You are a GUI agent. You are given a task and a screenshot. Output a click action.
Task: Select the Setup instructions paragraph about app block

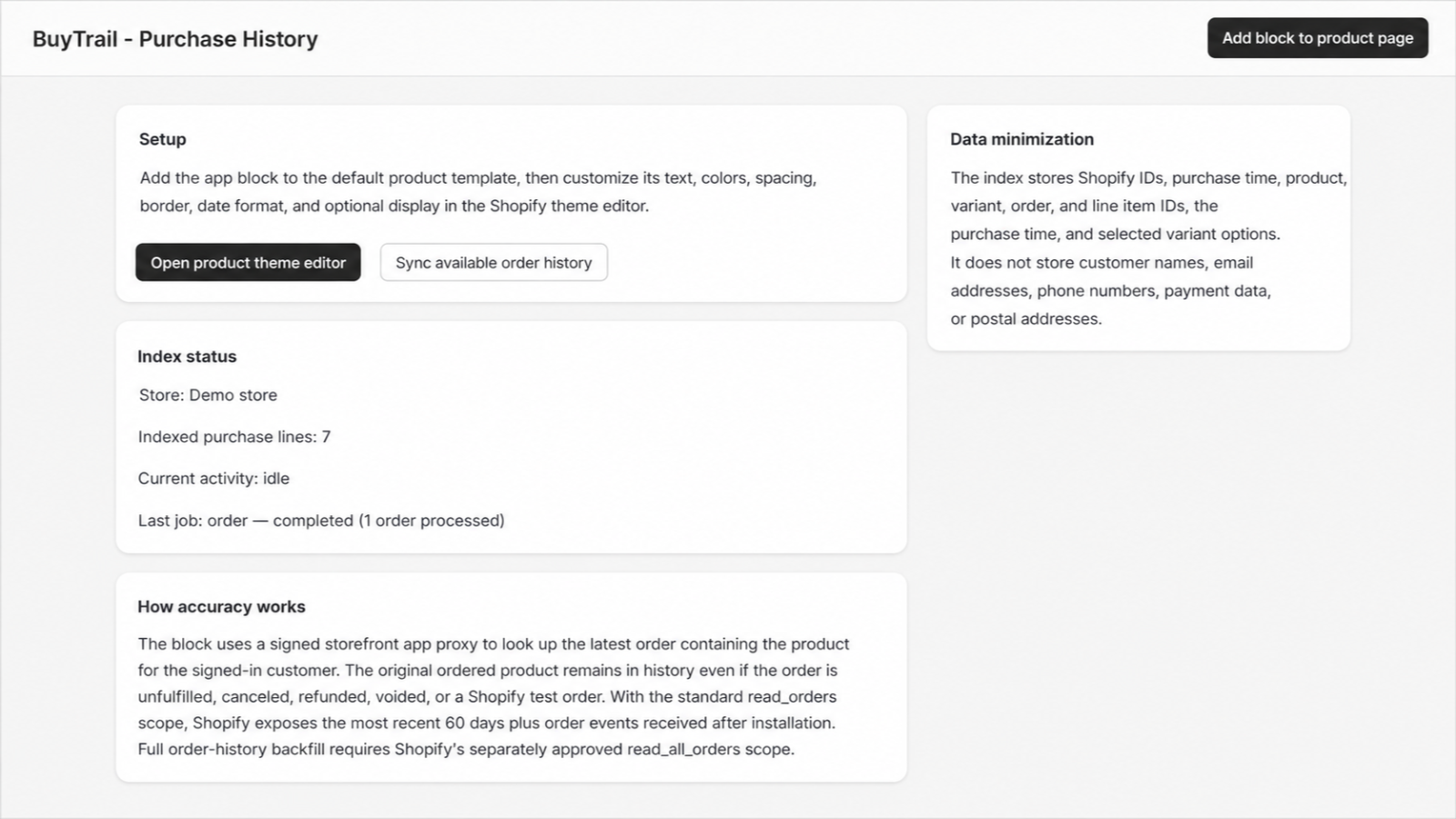pos(478,192)
